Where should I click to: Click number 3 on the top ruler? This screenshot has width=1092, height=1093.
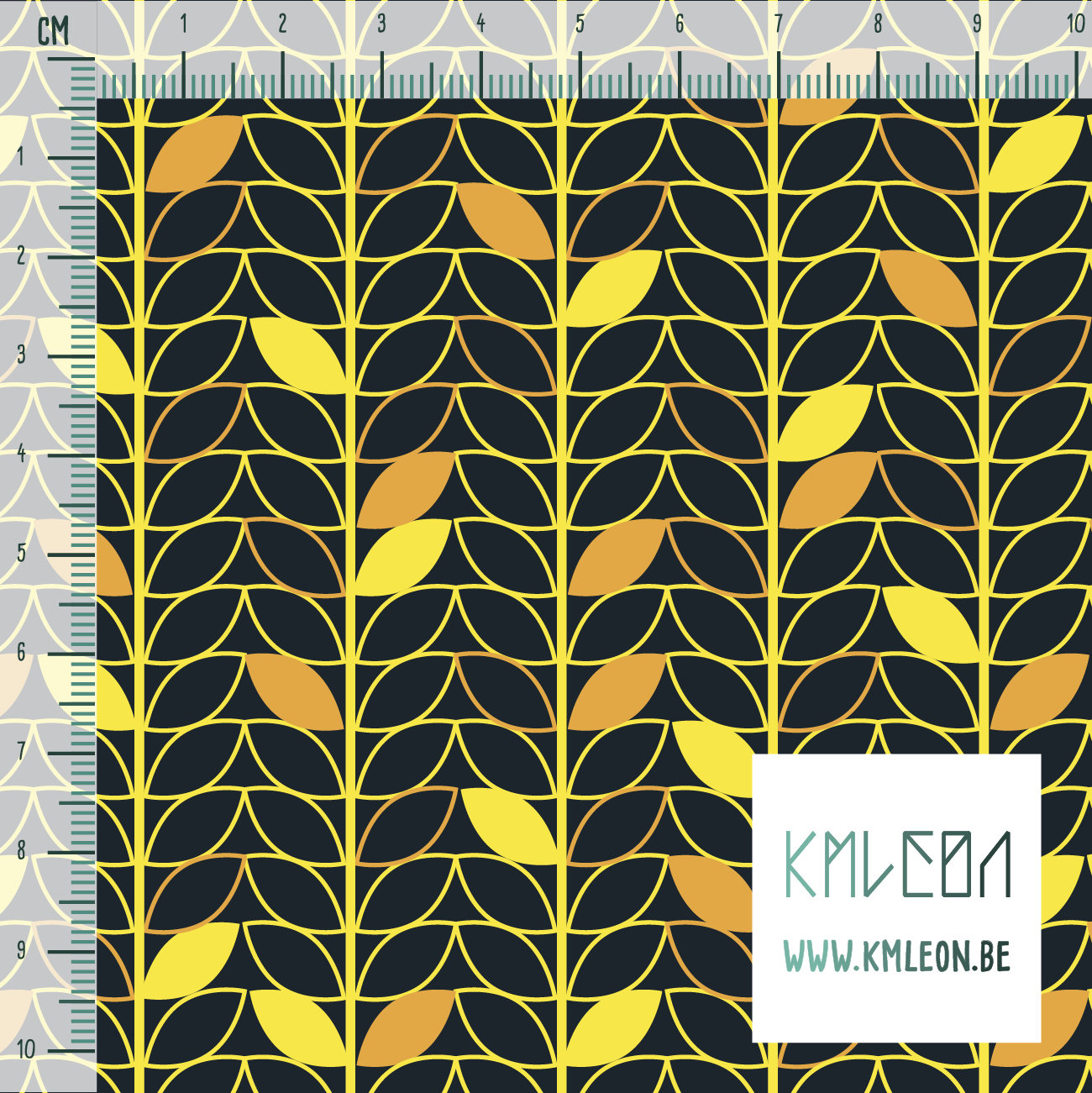click(x=381, y=24)
